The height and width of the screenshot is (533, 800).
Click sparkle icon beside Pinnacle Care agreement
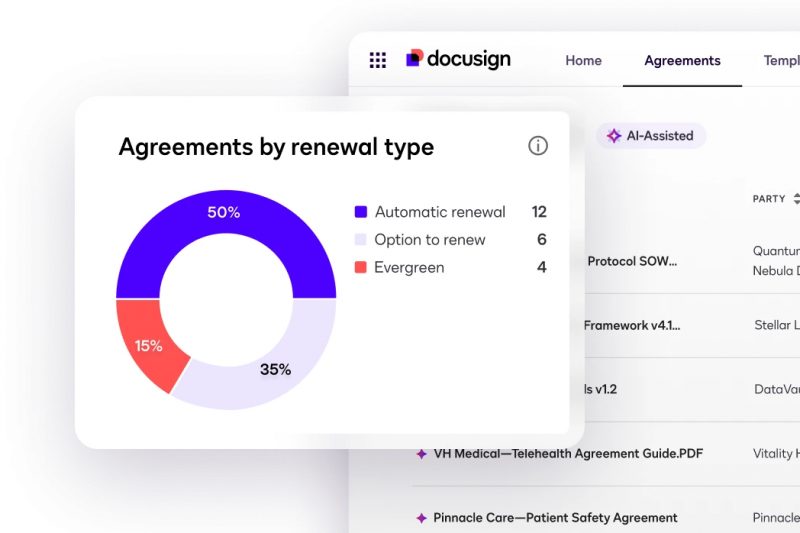tap(421, 518)
